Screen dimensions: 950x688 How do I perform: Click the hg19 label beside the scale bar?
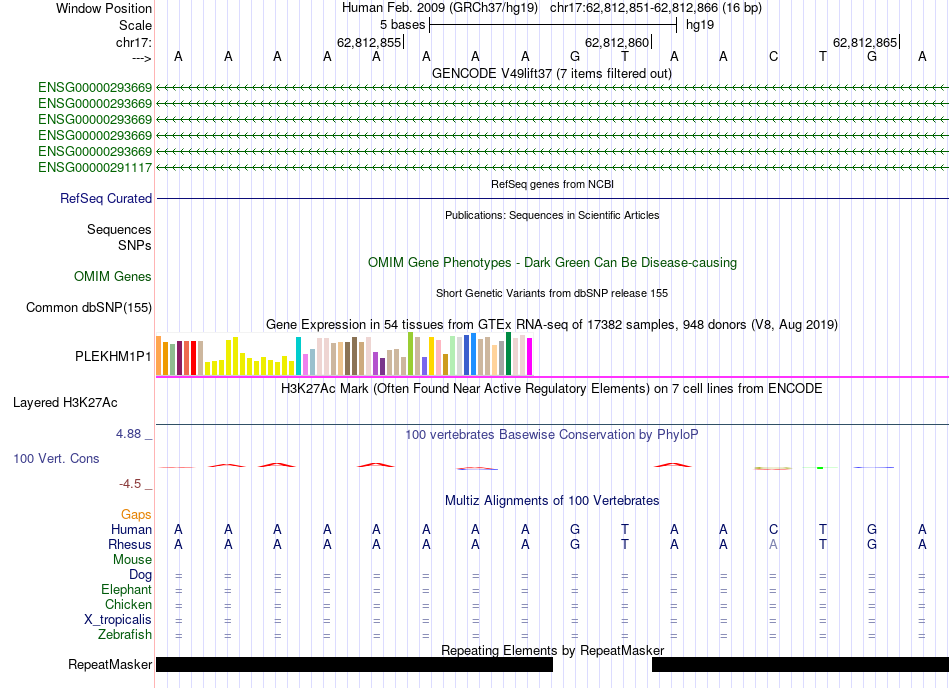[700, 25]
